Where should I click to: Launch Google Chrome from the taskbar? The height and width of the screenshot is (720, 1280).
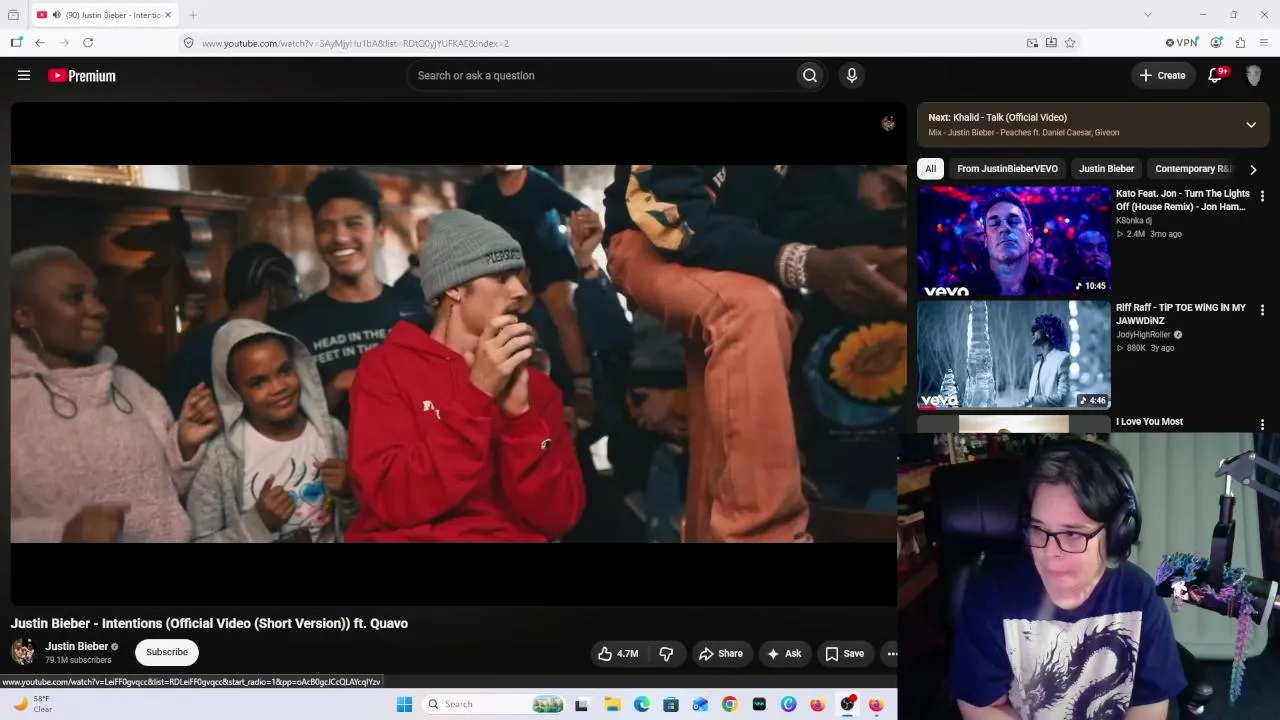(x=730, y=704)
